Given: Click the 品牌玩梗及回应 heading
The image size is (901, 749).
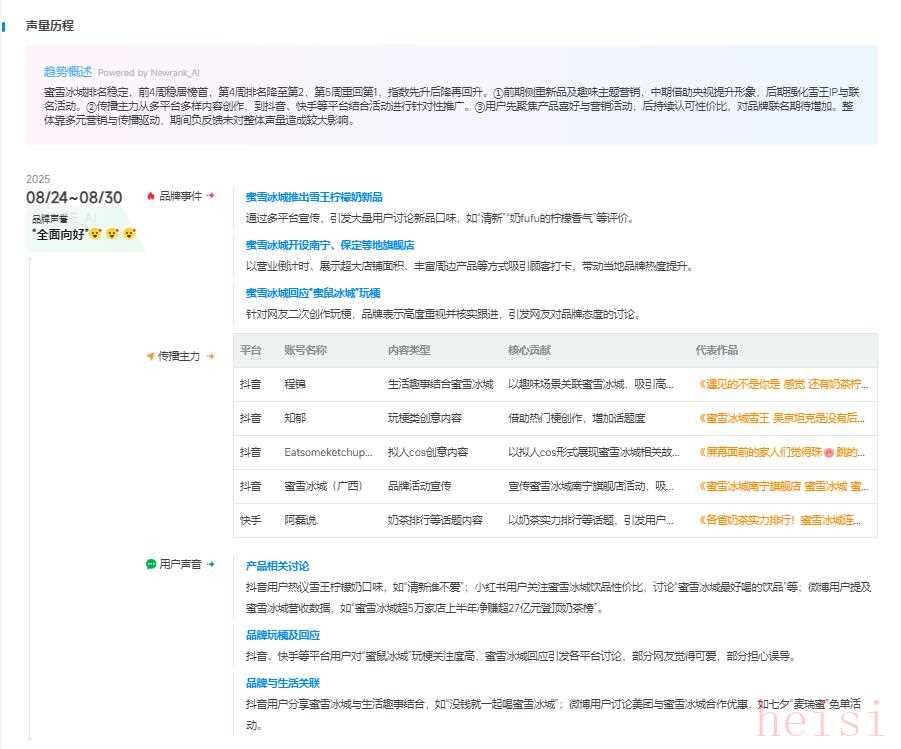Looking at the screenshot, I should [283, 635].
